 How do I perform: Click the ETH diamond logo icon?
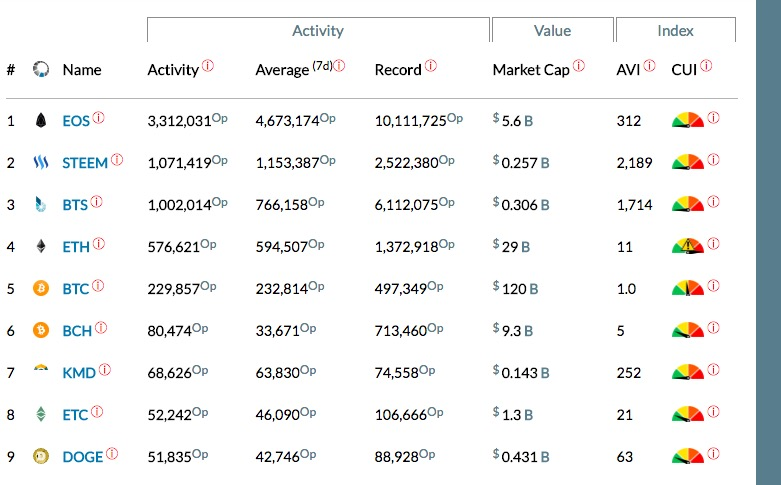click(41, 246)
